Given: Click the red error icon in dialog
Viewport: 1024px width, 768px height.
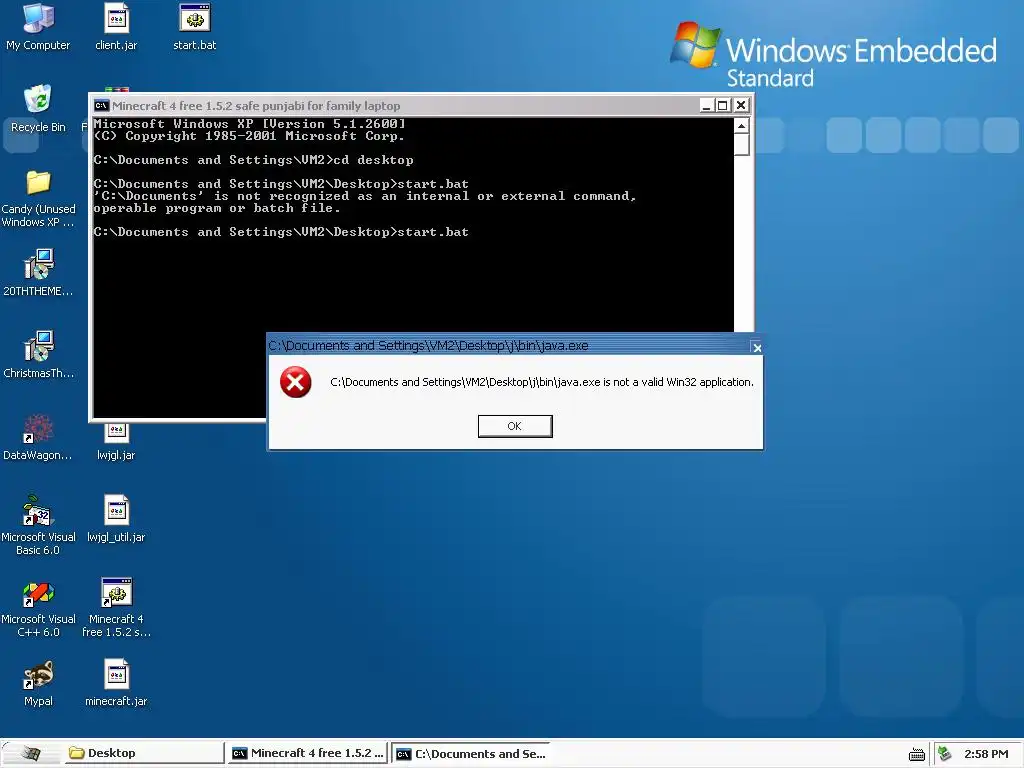Looking at the screenshot, I should (x=295, y=382).
